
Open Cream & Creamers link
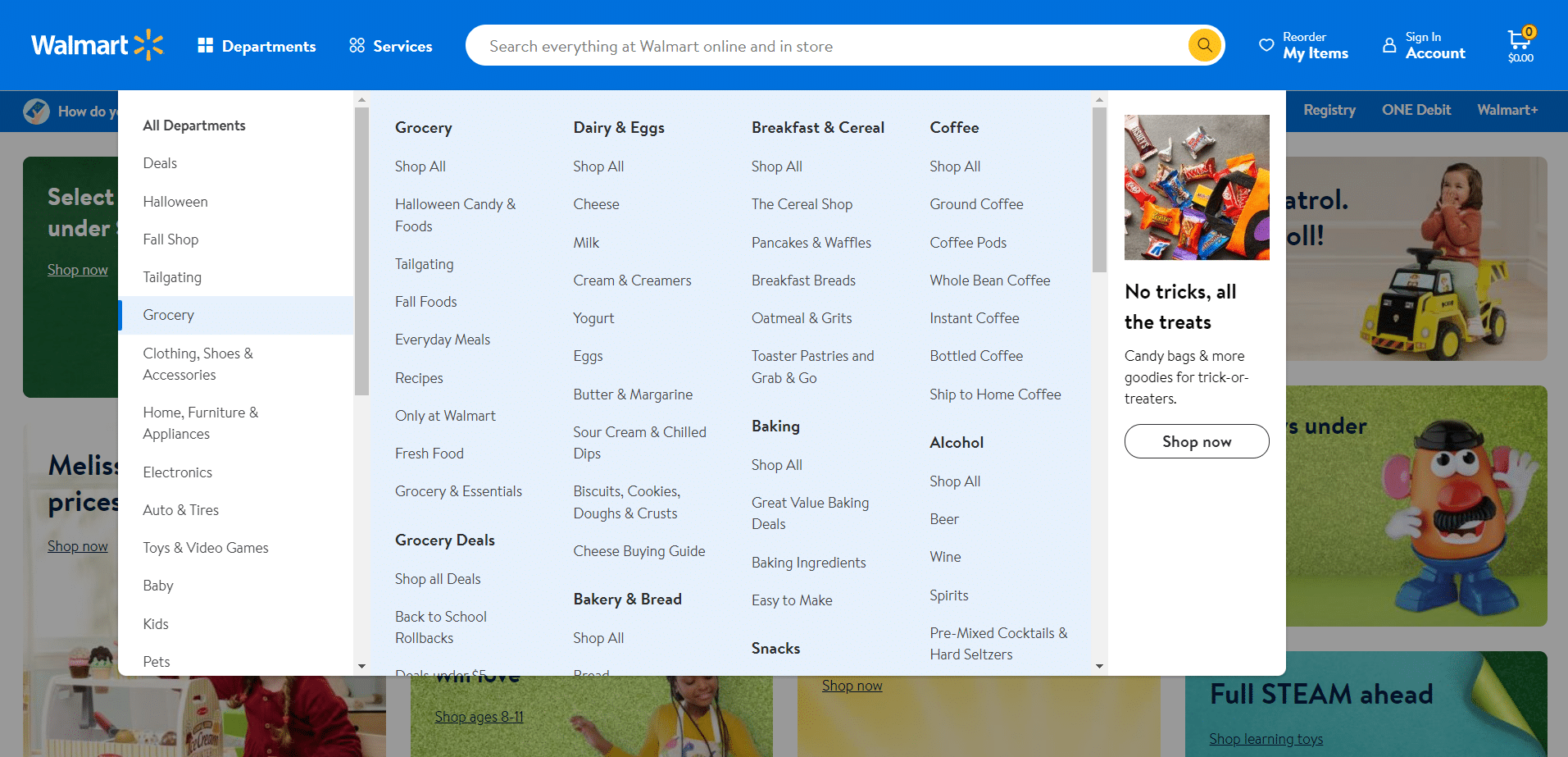(632, 280)
